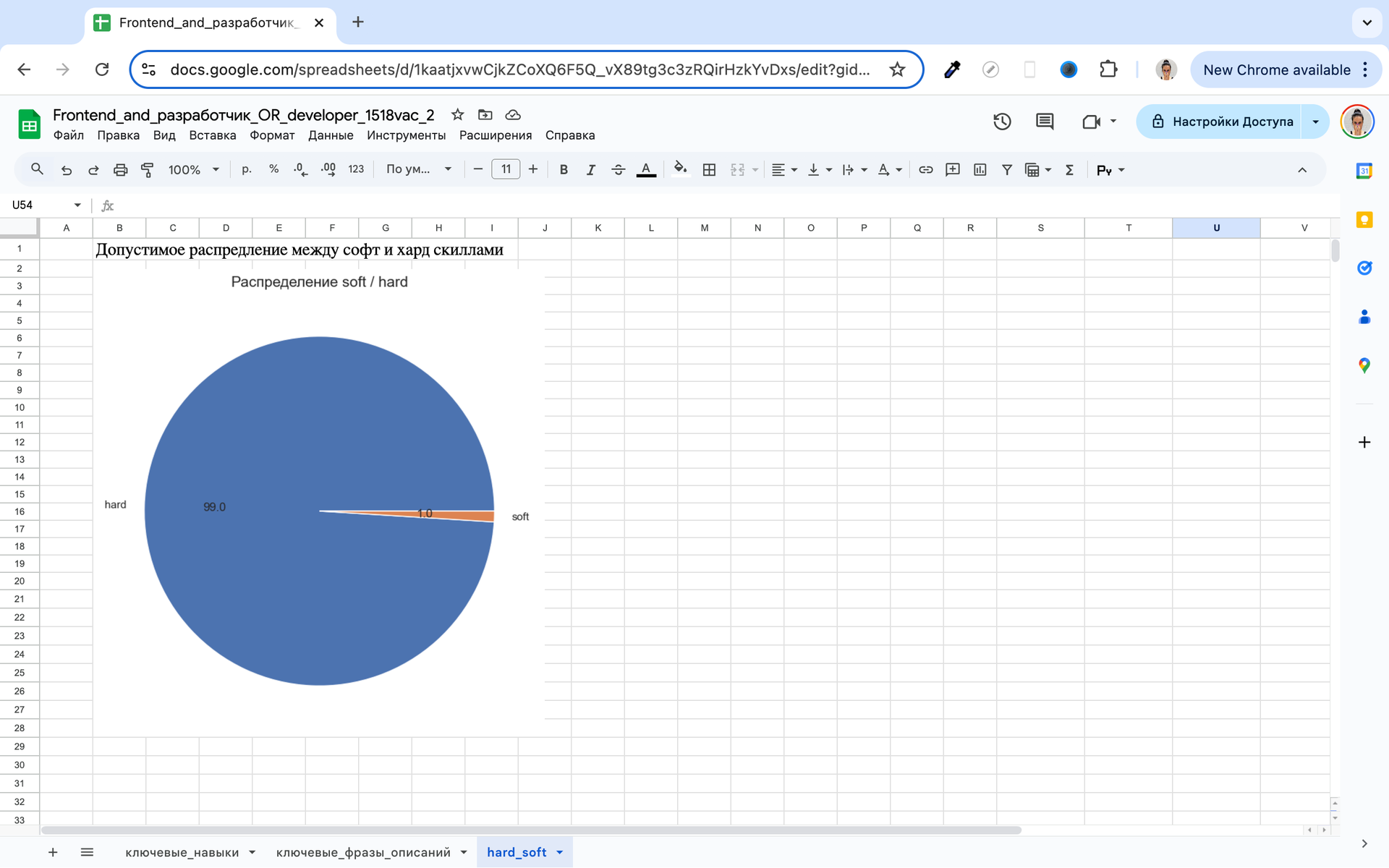Open text wrapping dropdown

click(854, 170)
